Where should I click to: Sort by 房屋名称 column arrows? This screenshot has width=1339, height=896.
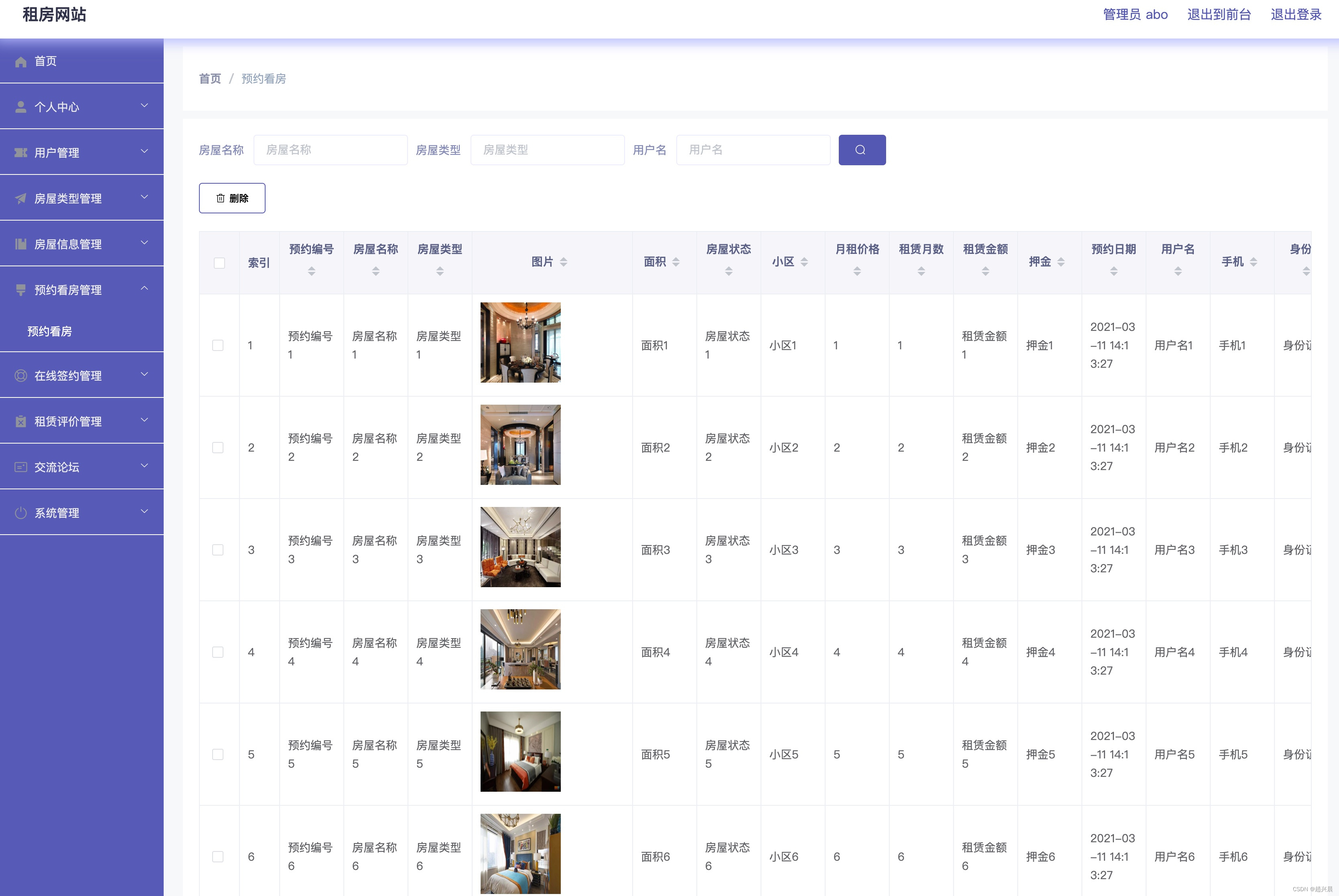point(375,272)
